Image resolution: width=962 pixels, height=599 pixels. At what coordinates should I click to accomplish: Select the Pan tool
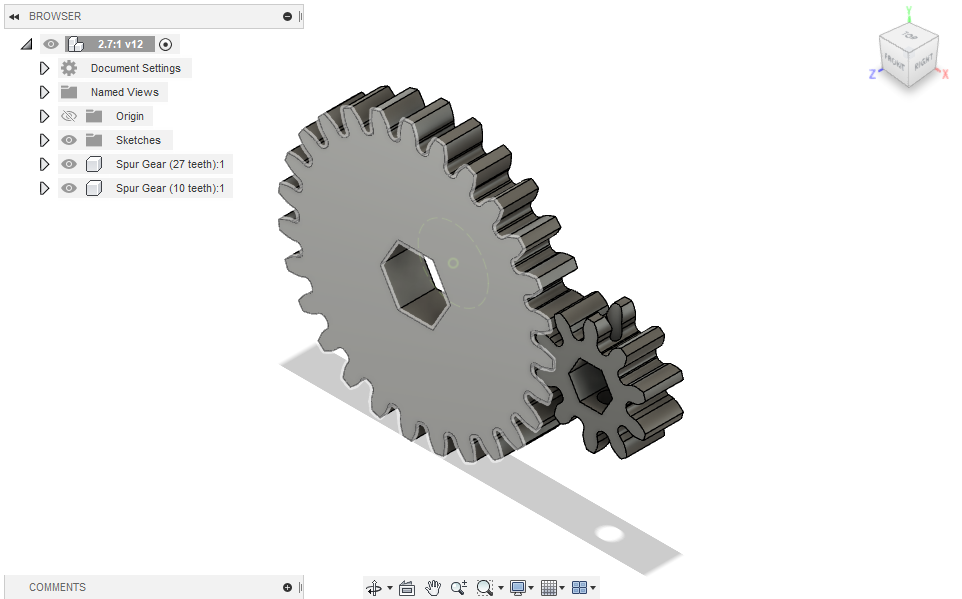pos(433,588)
